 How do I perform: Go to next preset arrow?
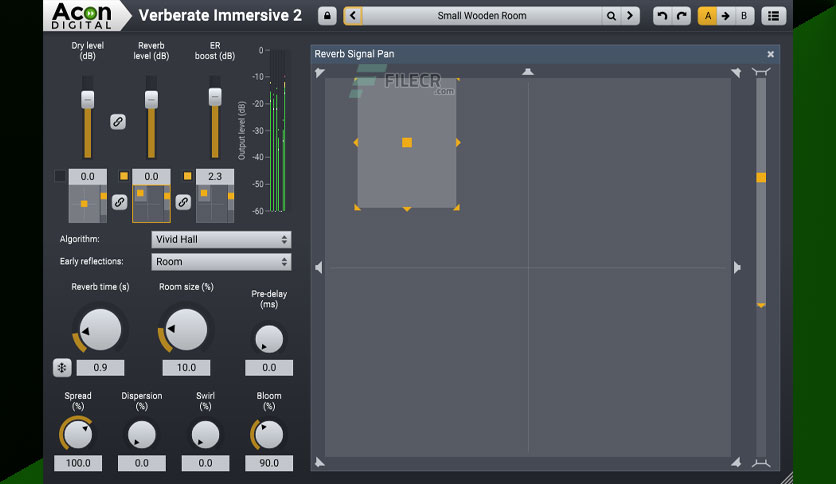[630, 15]
